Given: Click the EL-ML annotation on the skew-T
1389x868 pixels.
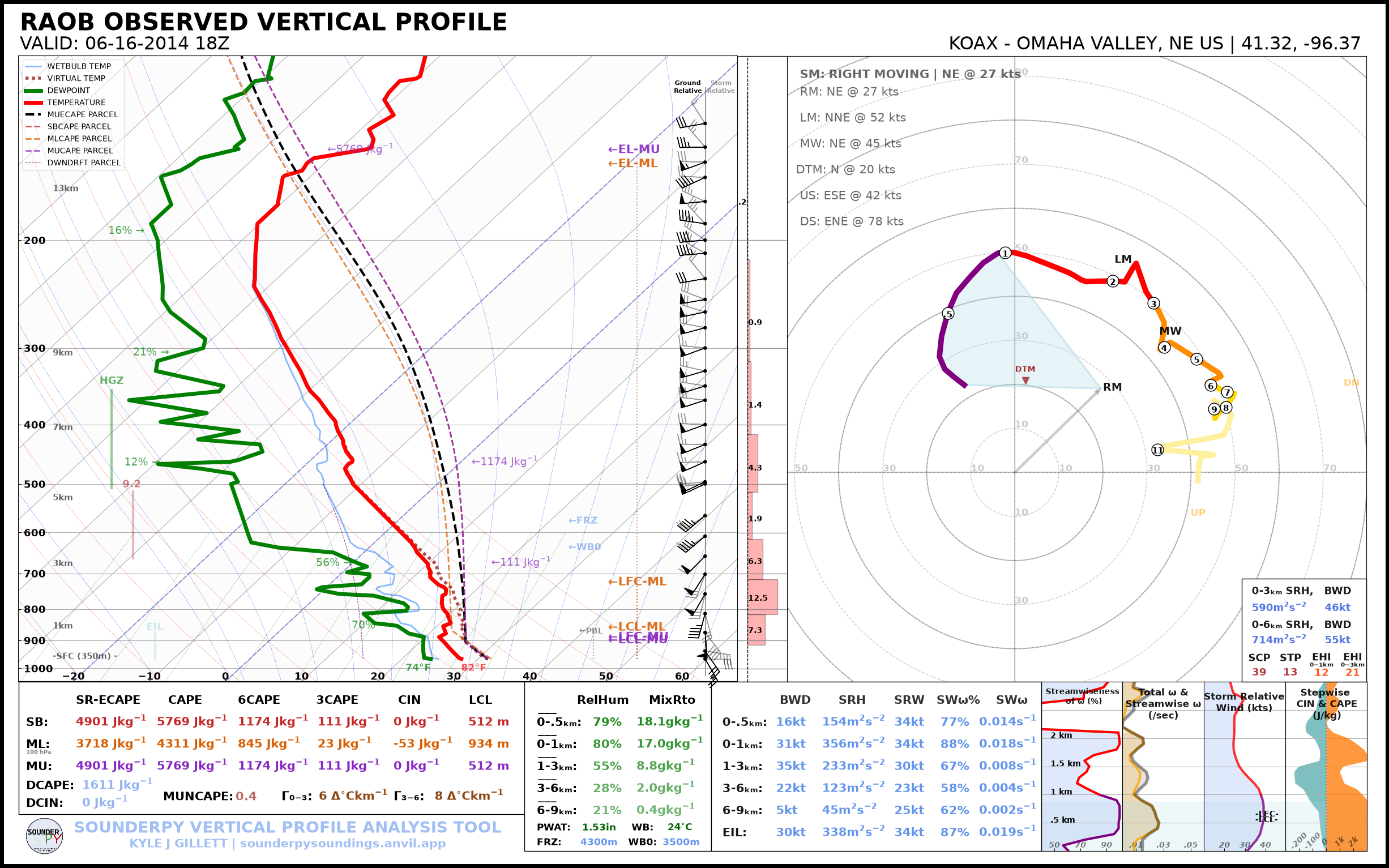Looking at the screenshot, I should click(632, 163).
